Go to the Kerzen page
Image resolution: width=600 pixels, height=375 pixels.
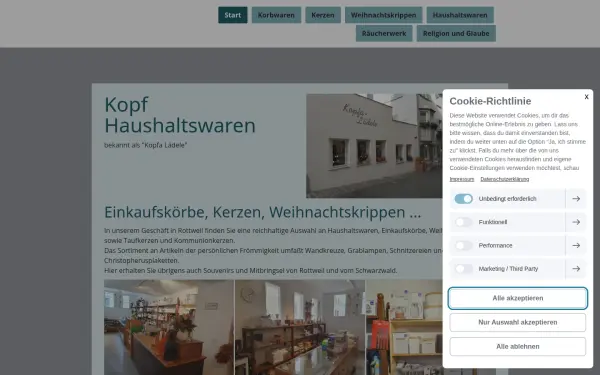(x=323, y=15)
